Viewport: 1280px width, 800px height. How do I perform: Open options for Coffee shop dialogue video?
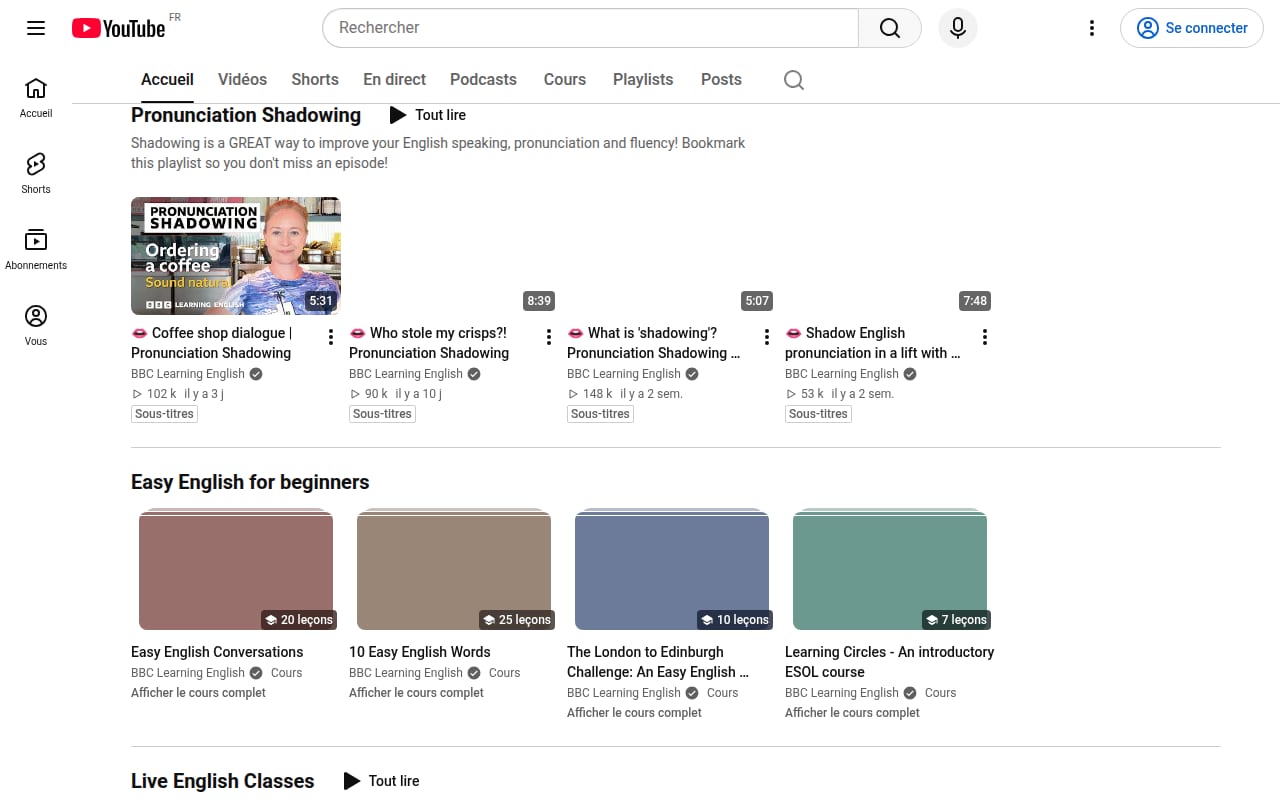pos(331,337)
